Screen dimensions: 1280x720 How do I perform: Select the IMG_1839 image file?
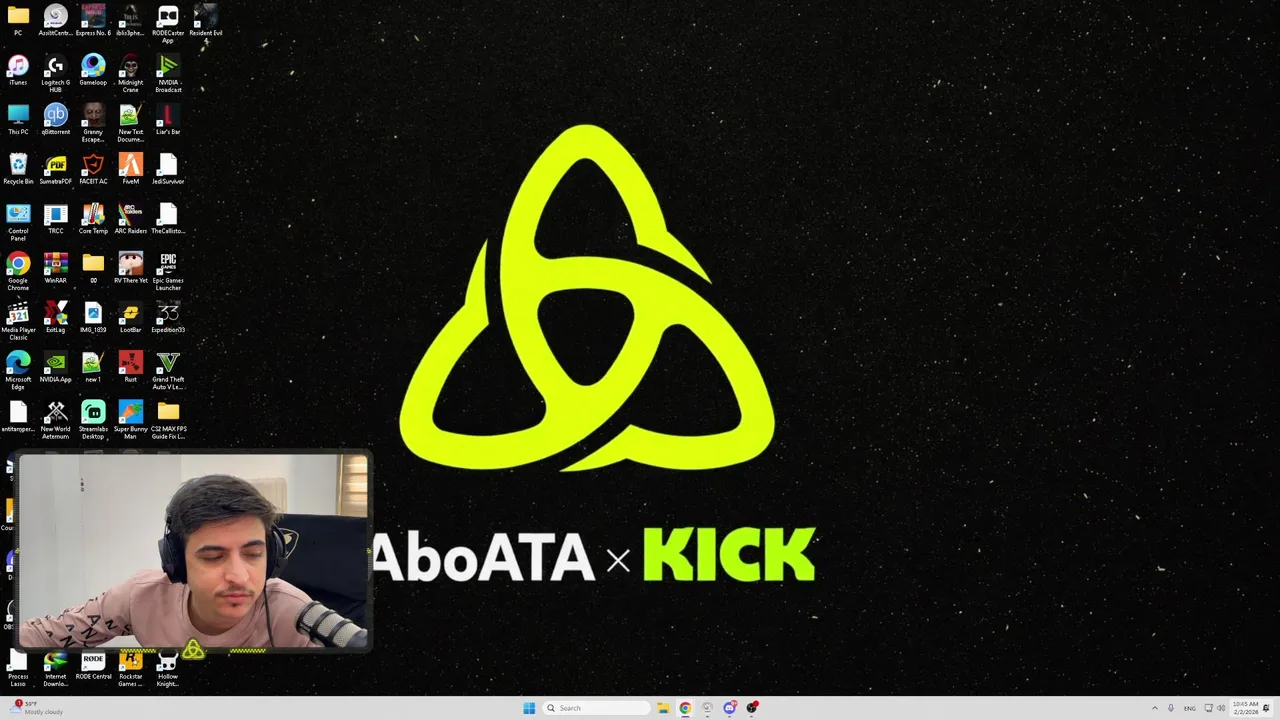[x=93, y=318]
